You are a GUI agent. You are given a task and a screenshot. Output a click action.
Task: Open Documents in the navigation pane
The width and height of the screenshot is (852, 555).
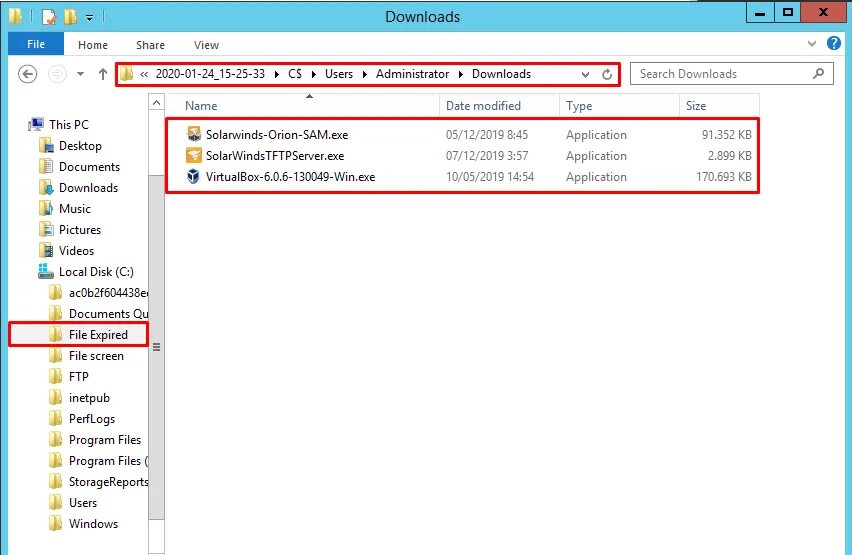tap(89, 167)
